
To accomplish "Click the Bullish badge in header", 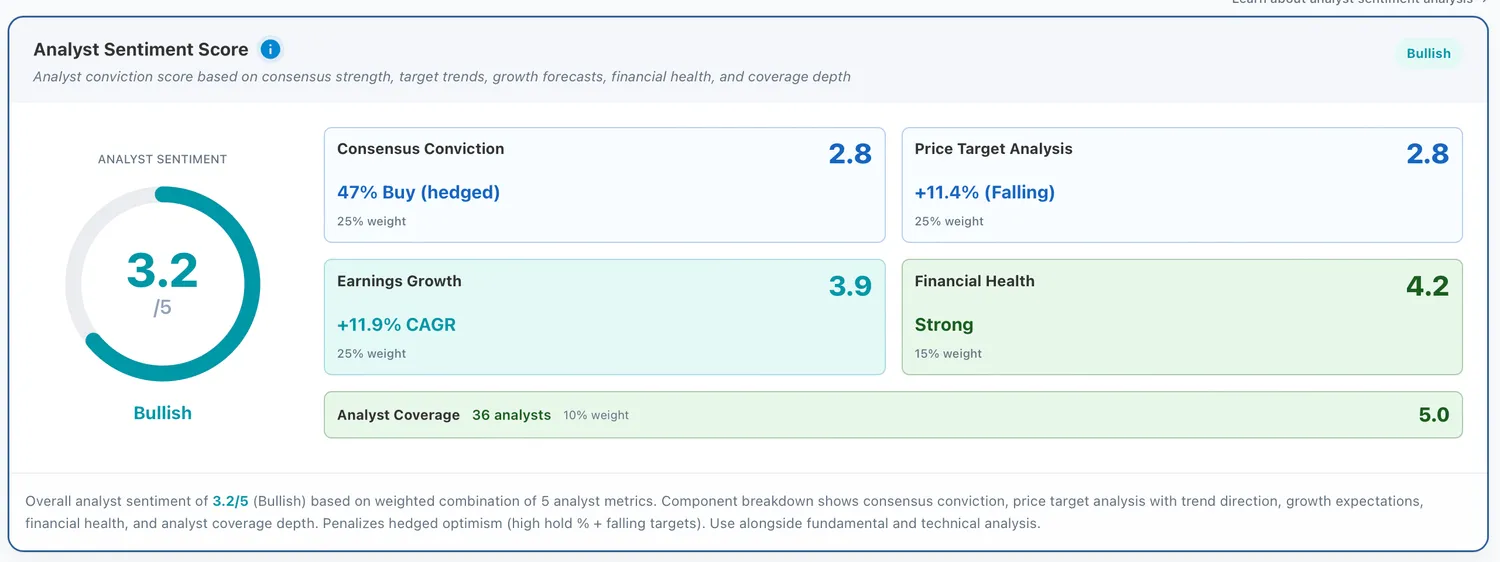I will coord(1428,54).
